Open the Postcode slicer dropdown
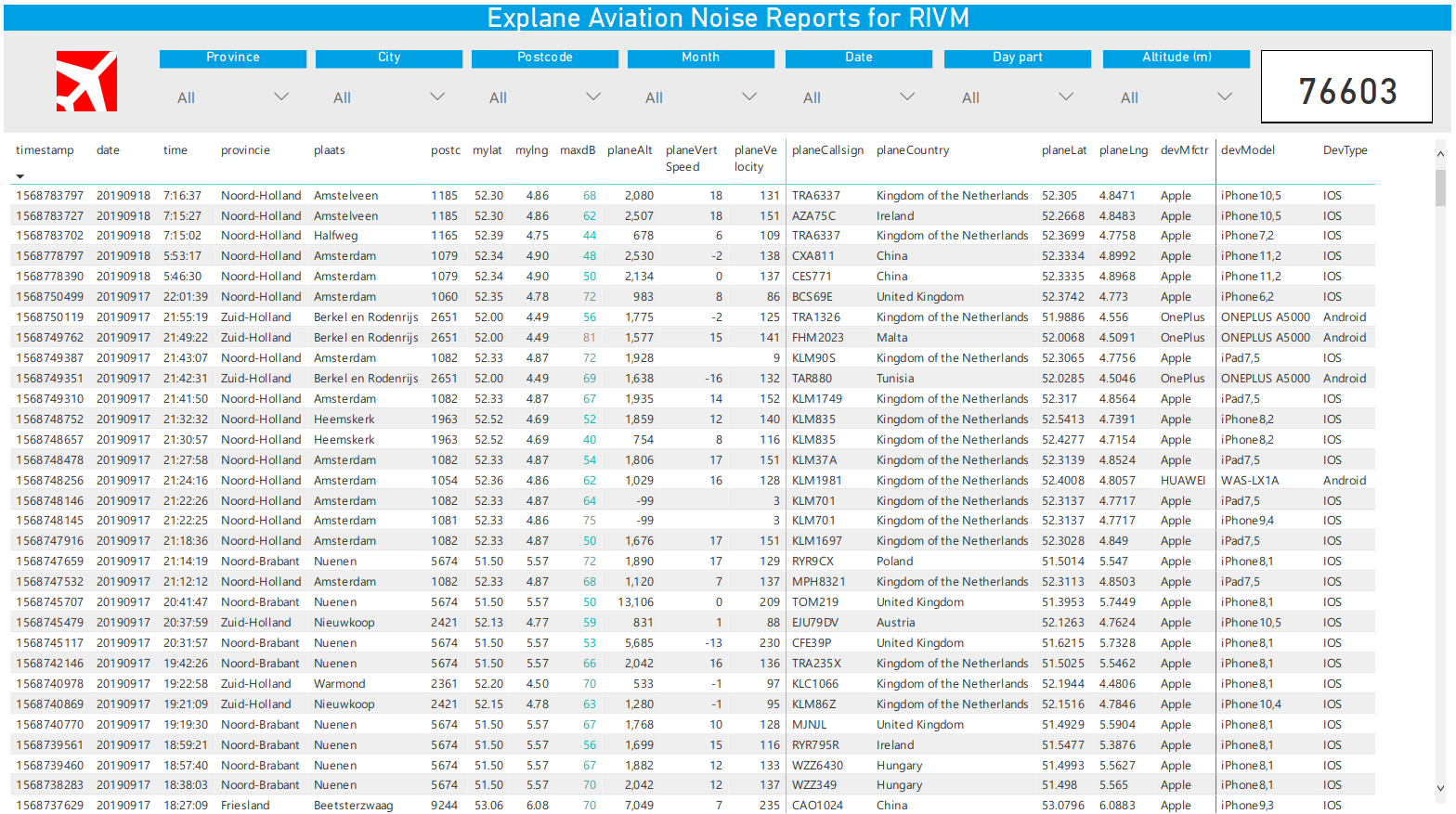Screen dimensions: 1456x814 click(593, 97)
